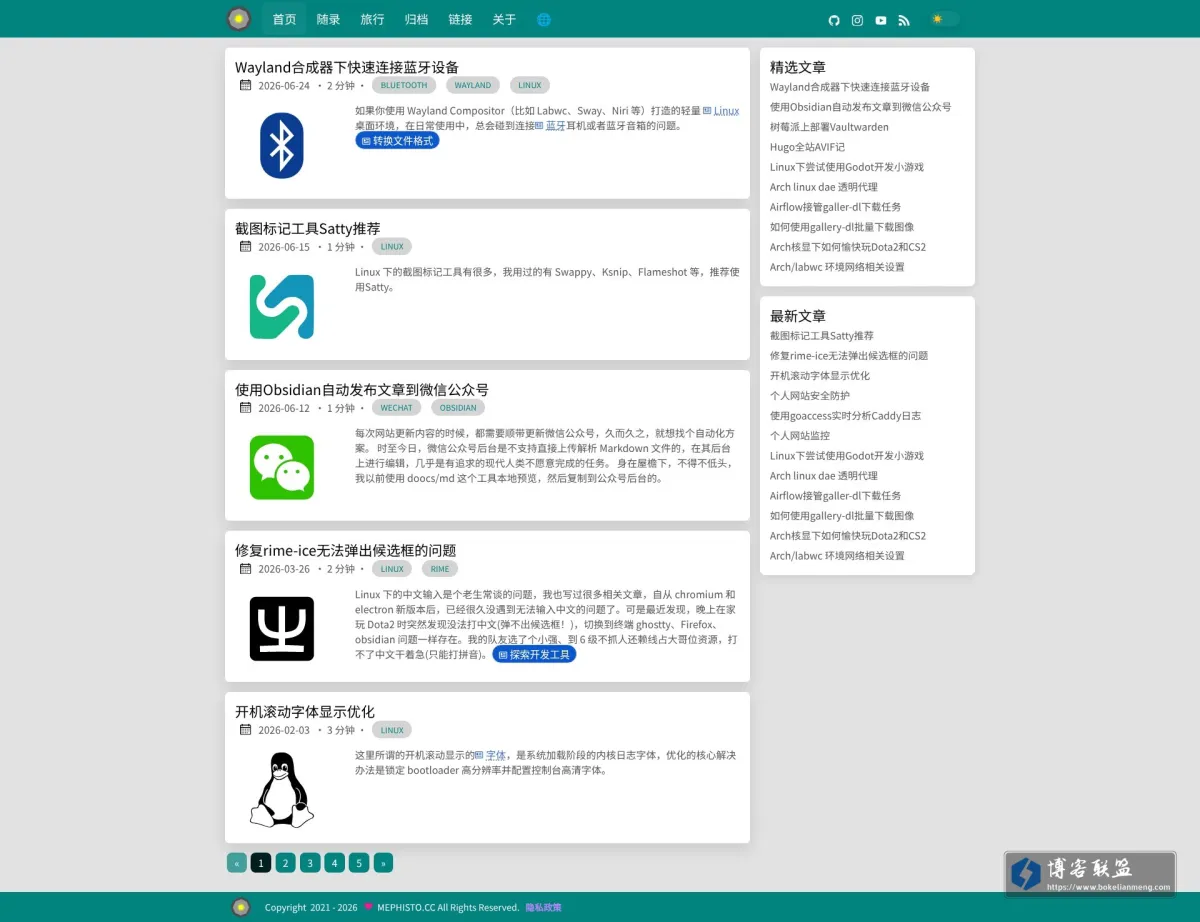
Task: Open the language globe icon
Action: (544, 19)
